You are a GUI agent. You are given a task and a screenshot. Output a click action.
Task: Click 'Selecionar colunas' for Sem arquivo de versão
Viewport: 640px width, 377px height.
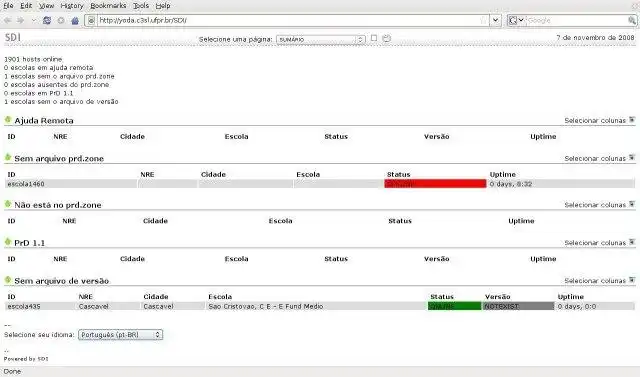tap(595, 281)
